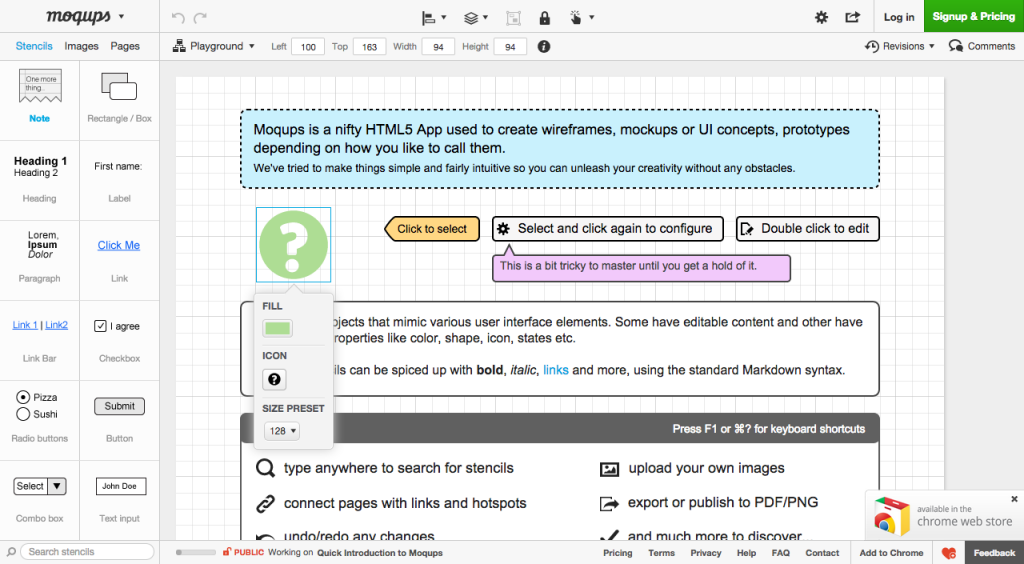
Task: Lock the selected object
Action: (545, 18)
